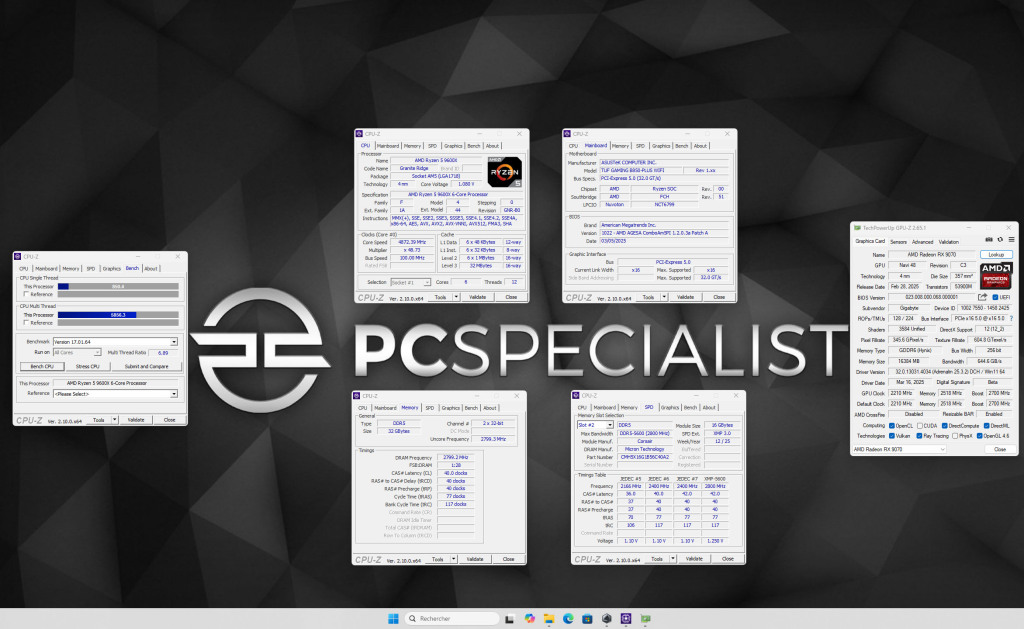Toggle the OpenCL checkbox
This screenshot has width=1024, height=629.
coord(891,426)
